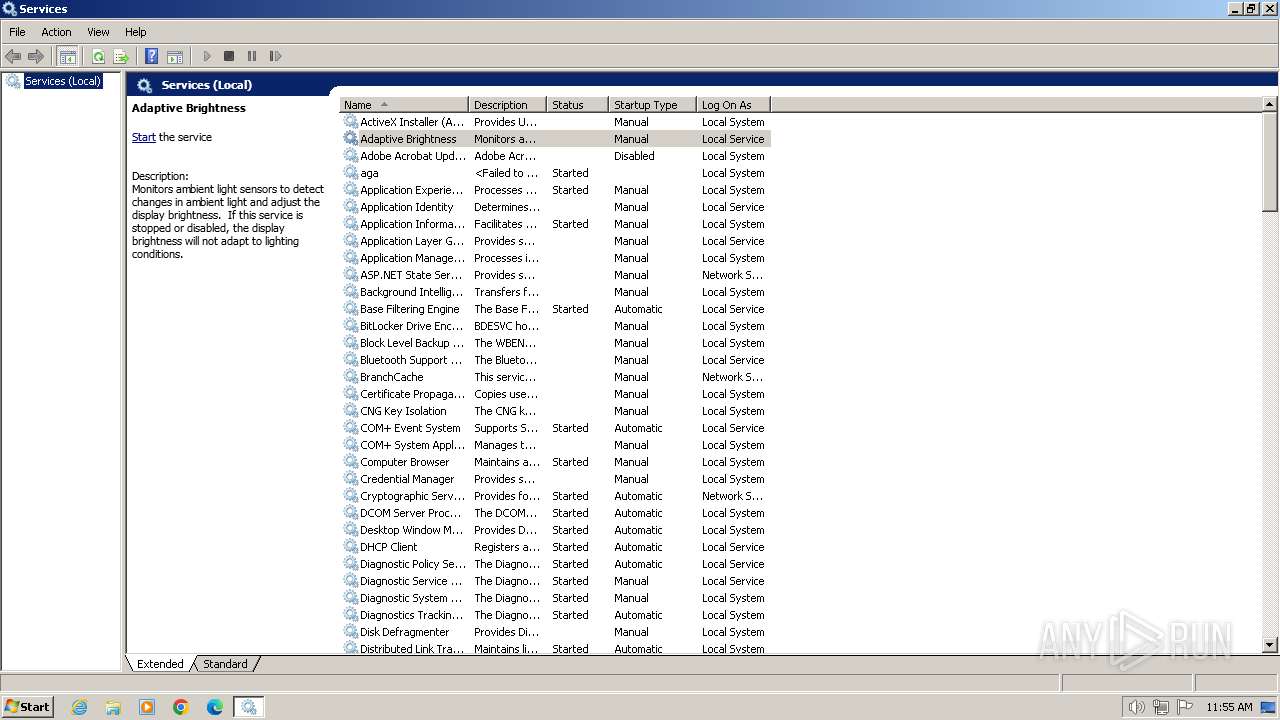Open the Help toolbar icon
This screenshot has height=720, width=1280.
point(152,56)
